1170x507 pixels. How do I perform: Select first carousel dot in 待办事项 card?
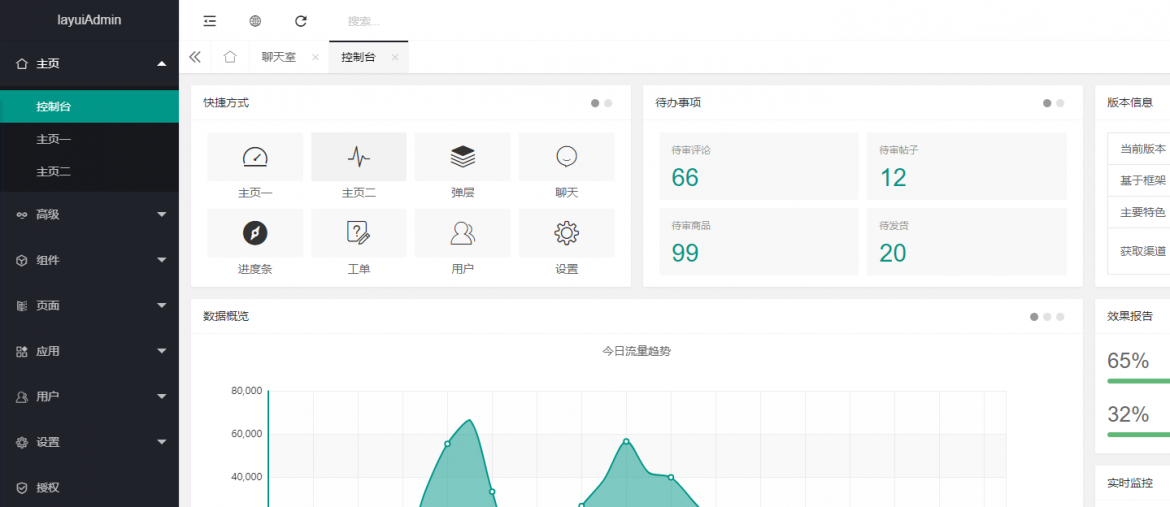pos(1047,103)
